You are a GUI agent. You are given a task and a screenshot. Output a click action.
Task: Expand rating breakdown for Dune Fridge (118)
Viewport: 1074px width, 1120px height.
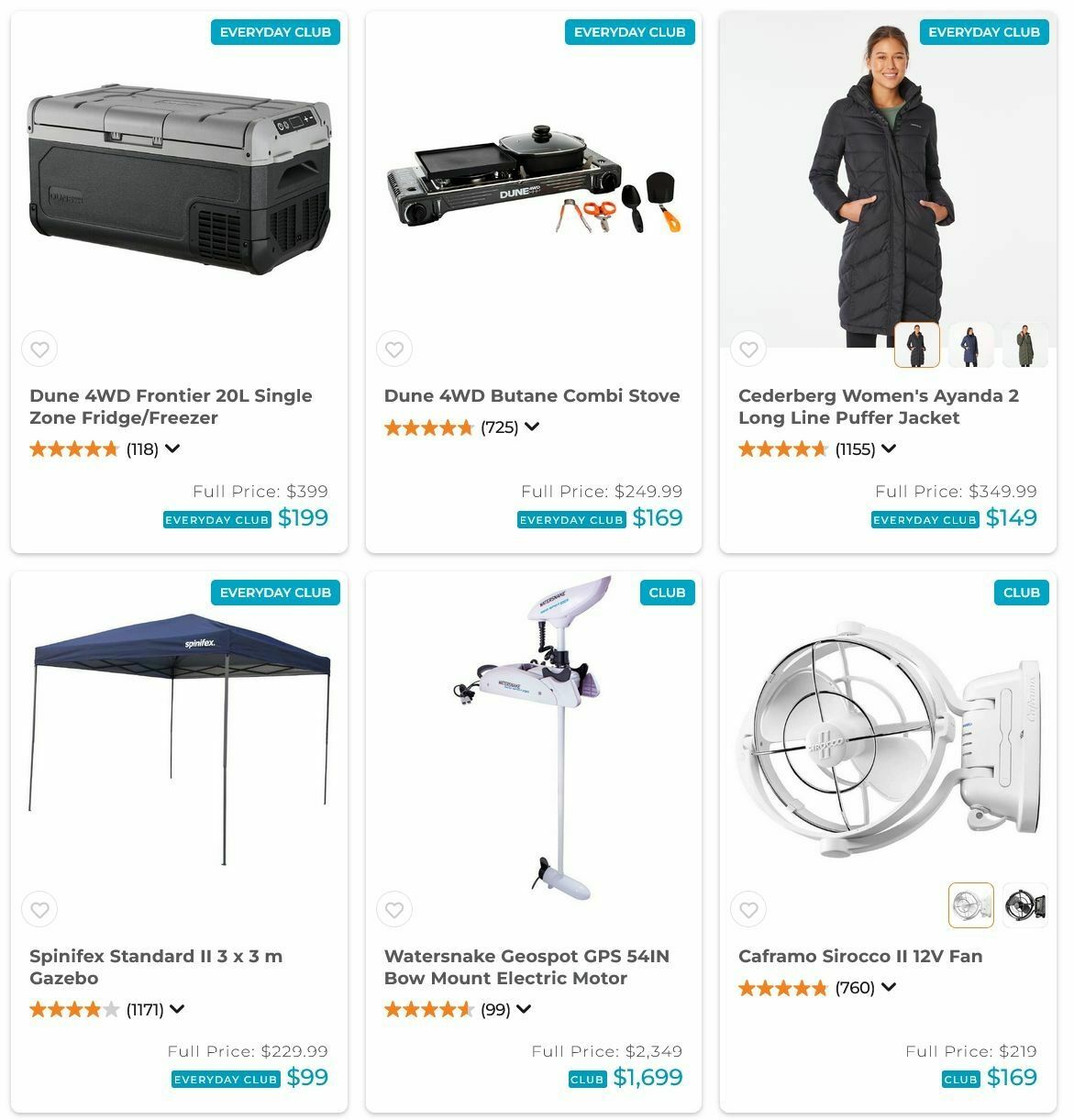172,449
